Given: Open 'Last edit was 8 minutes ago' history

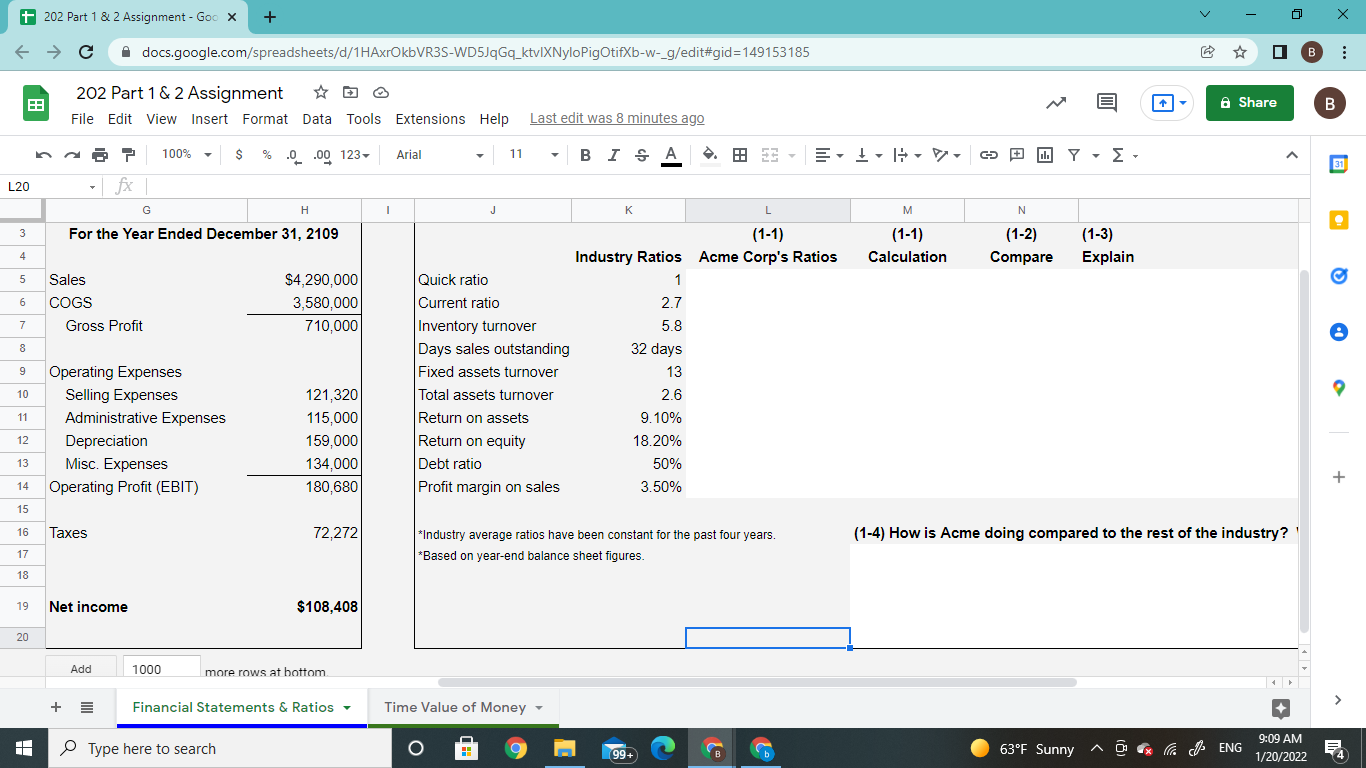Looking at the screenshot, I should [x=616, y=118].
